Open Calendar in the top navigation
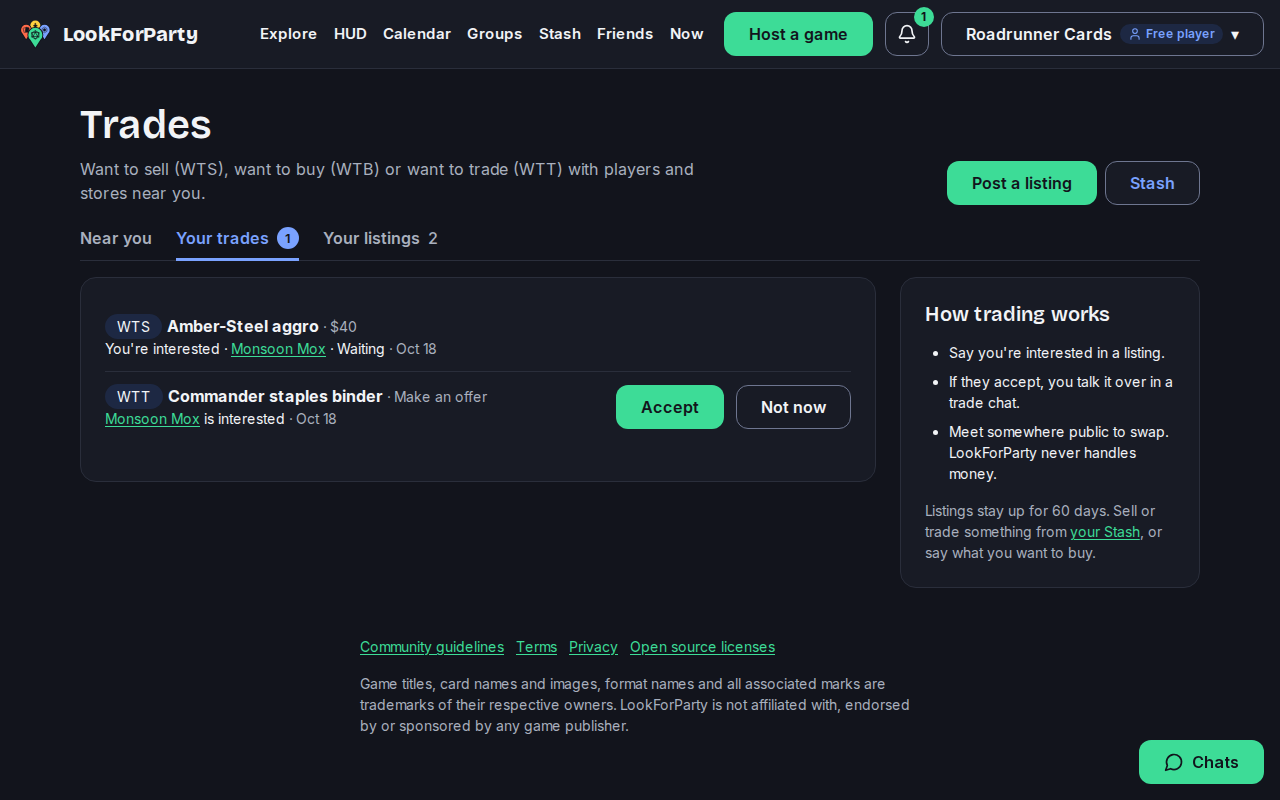This screenshot has height=800, width=1280. coord(417,34)
